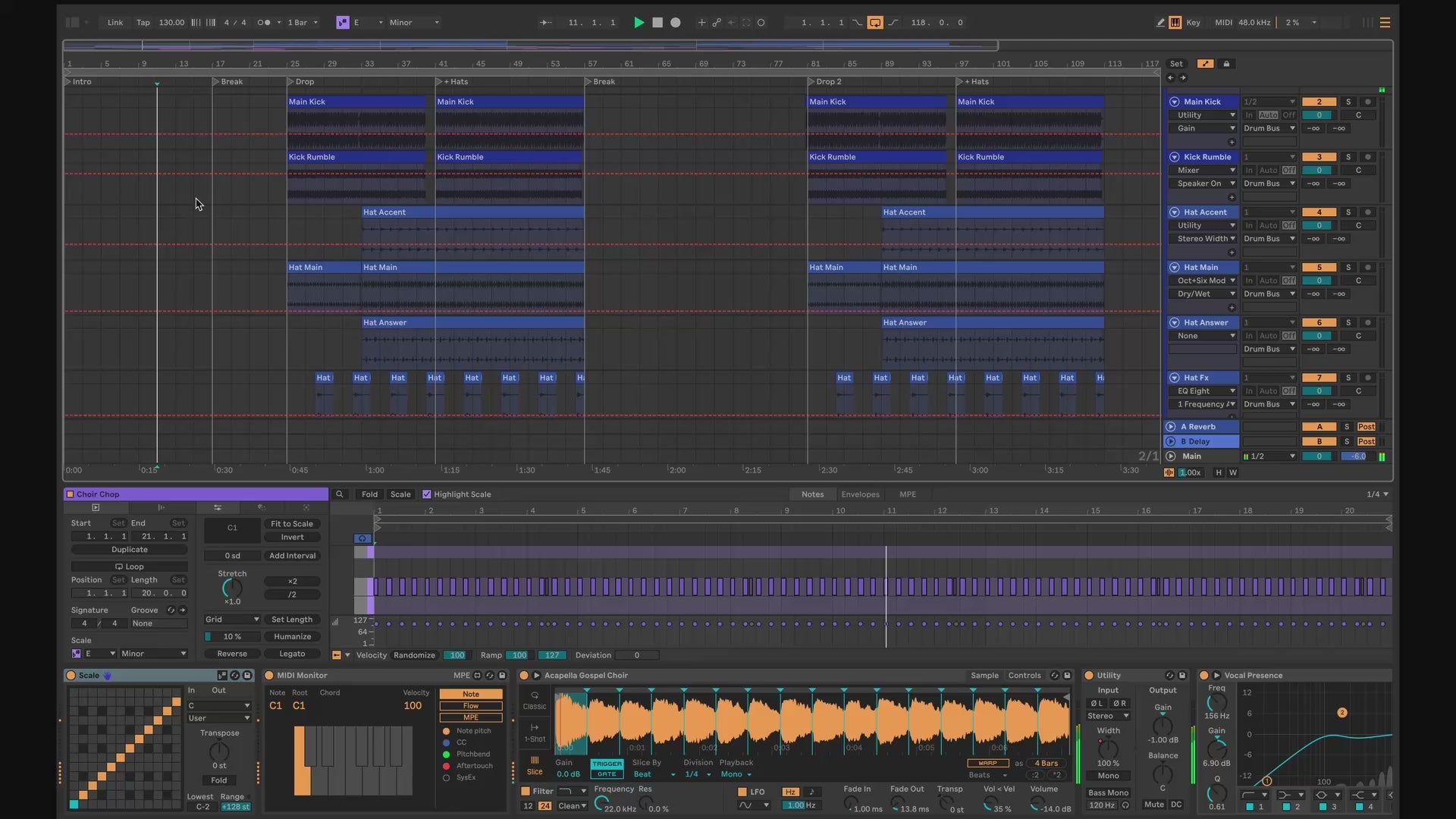
Task: Turn off the Scale device activator
Action: coord(71,676)
